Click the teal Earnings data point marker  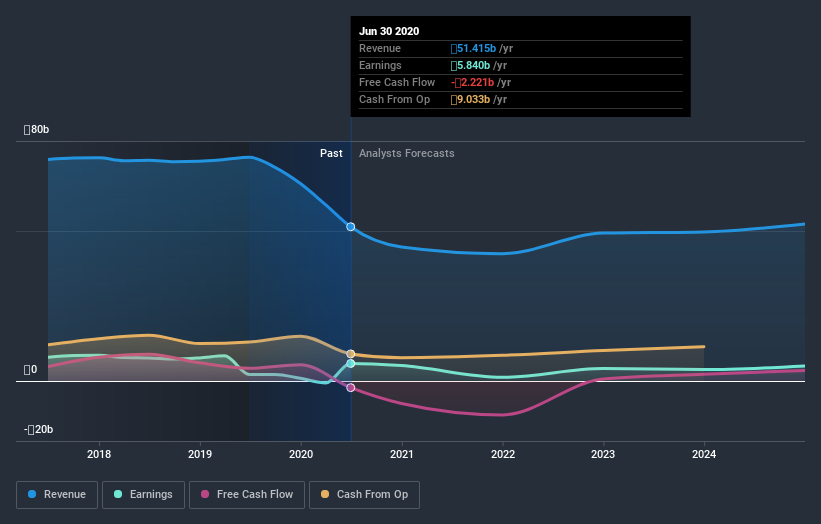[351, 363]
